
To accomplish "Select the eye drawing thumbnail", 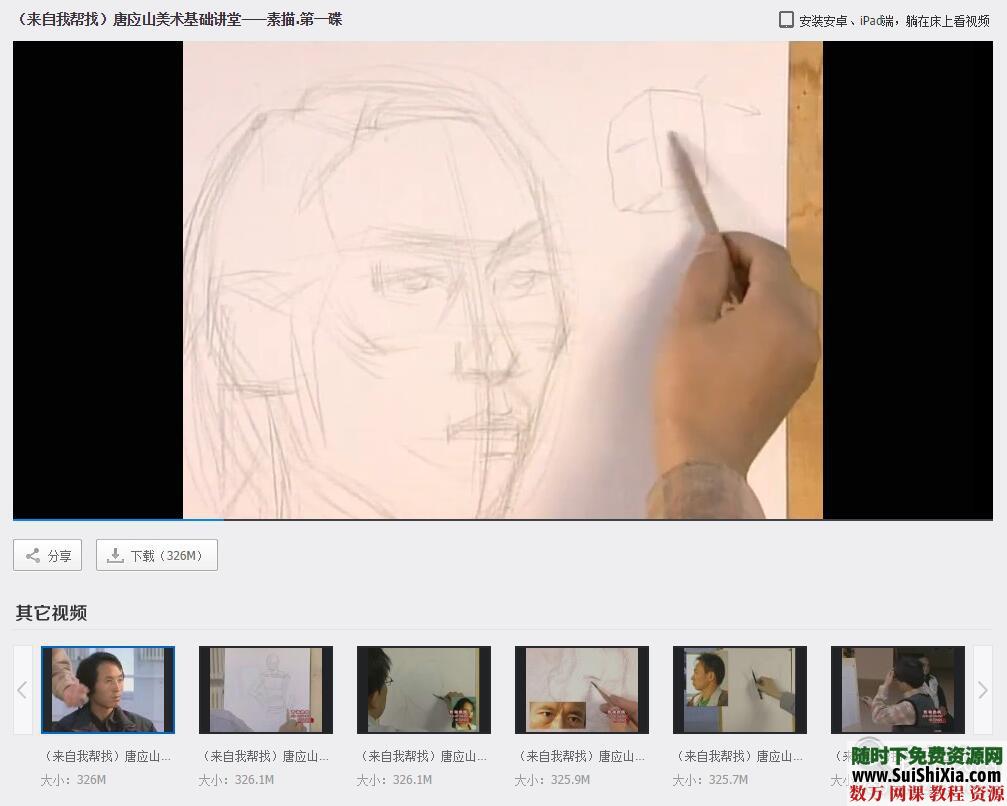I will 581,689.
